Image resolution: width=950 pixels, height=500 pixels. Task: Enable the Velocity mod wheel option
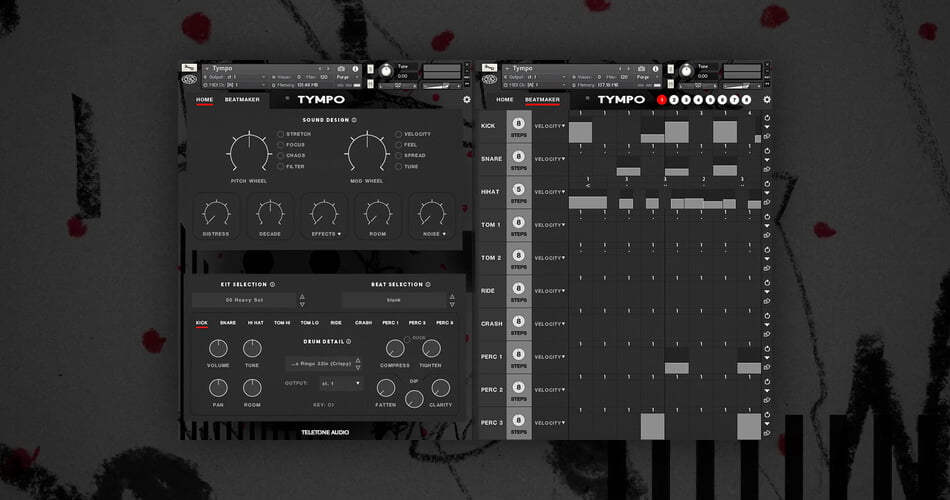[398, 134]
